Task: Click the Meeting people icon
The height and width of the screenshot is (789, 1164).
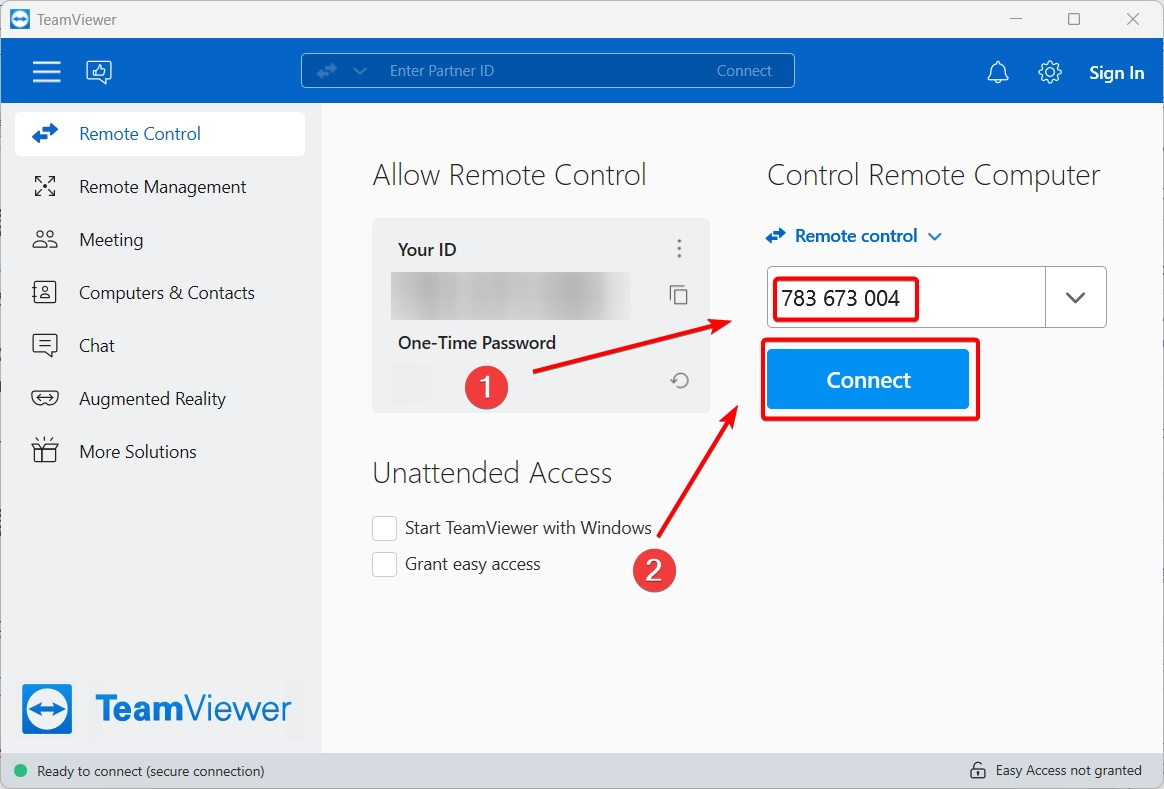Action: (45, 239)
